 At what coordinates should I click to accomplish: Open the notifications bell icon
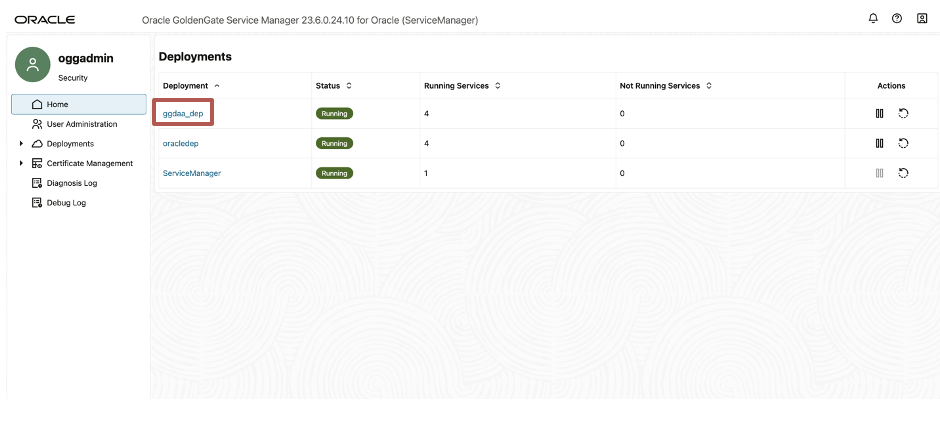(873, 19)
